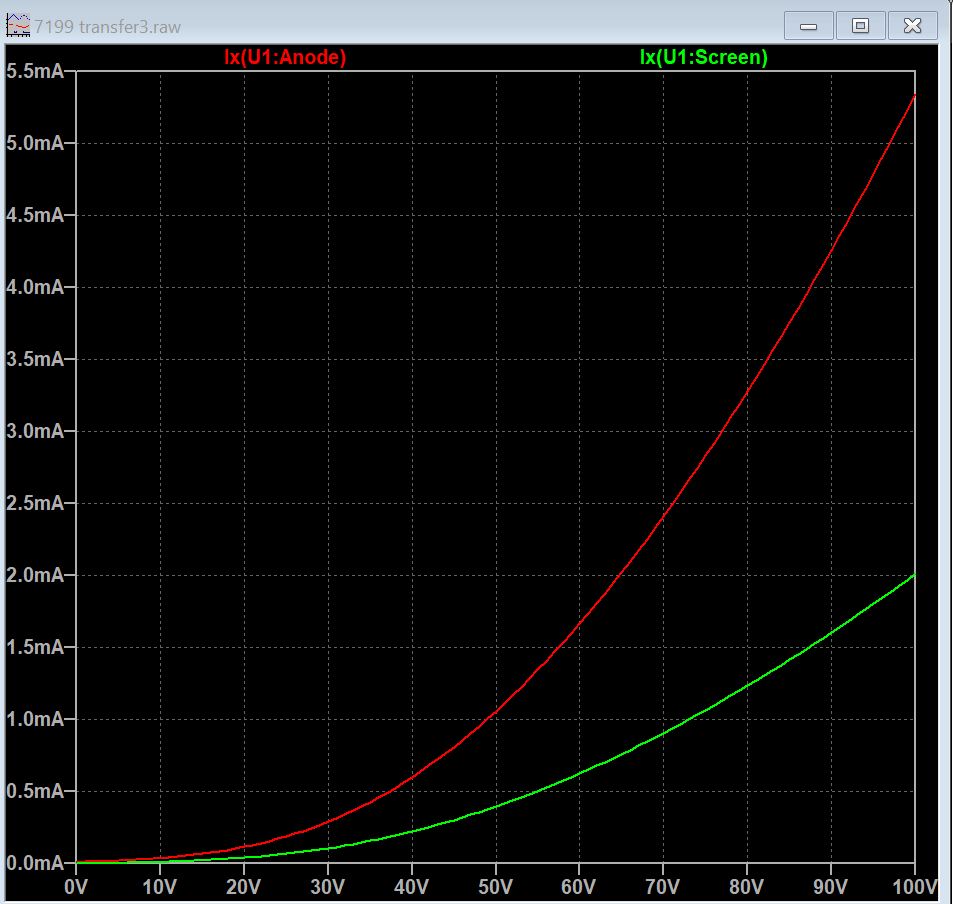Click the 40V horizontal axis label
Screen dimensions: 953x904
[x=411, y=887]
